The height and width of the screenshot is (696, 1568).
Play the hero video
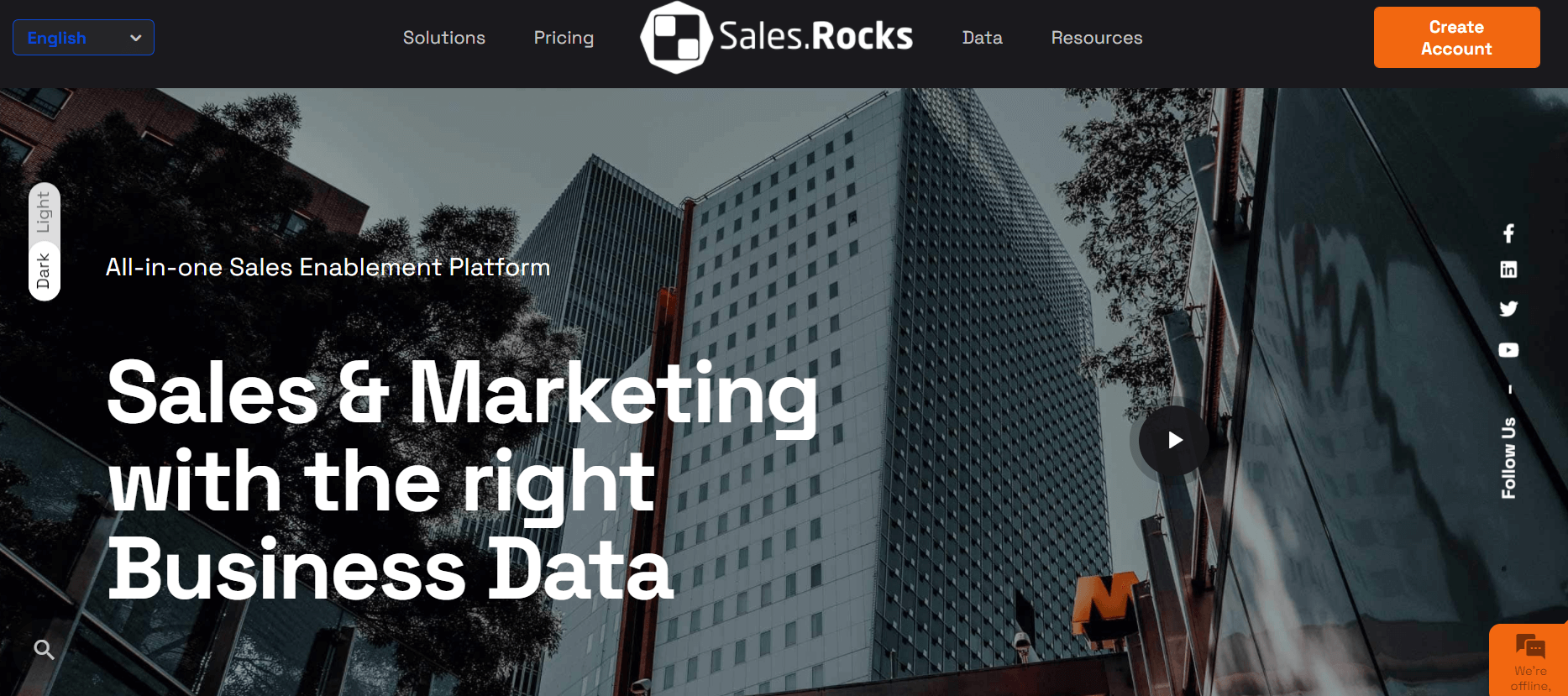1174,440
